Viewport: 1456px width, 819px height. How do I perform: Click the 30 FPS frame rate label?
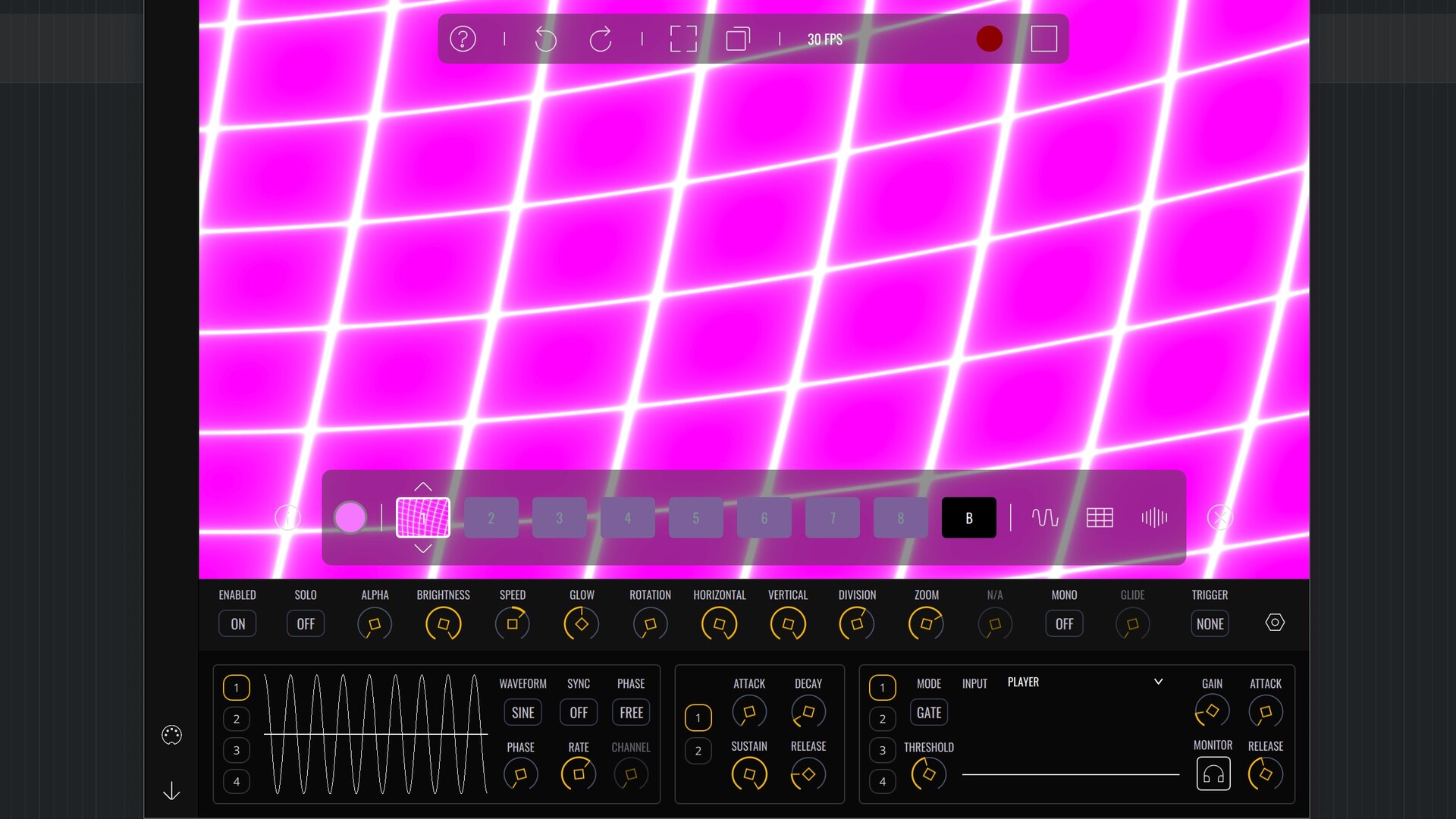tap(824, 39)
